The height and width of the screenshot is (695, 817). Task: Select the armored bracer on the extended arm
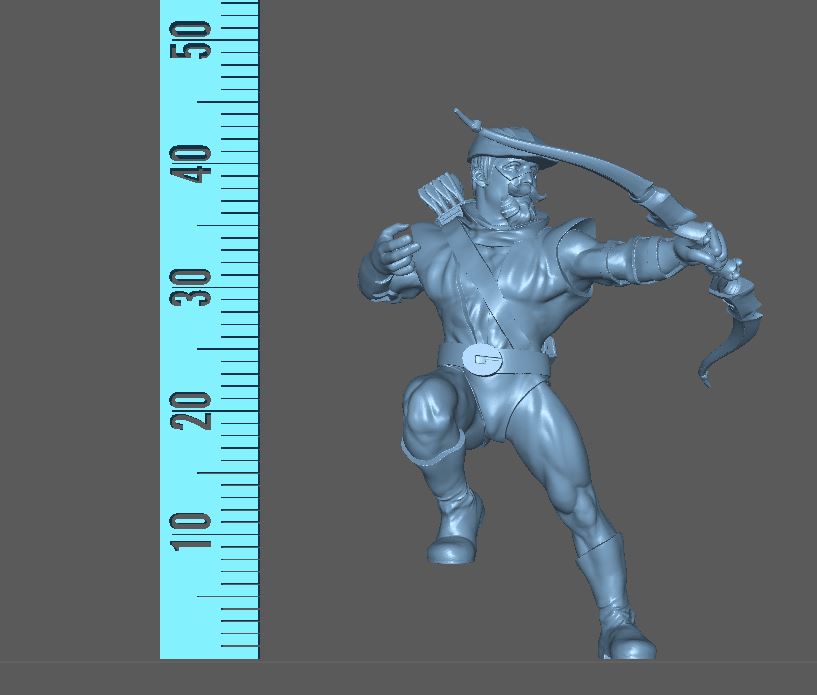[645, 255]
